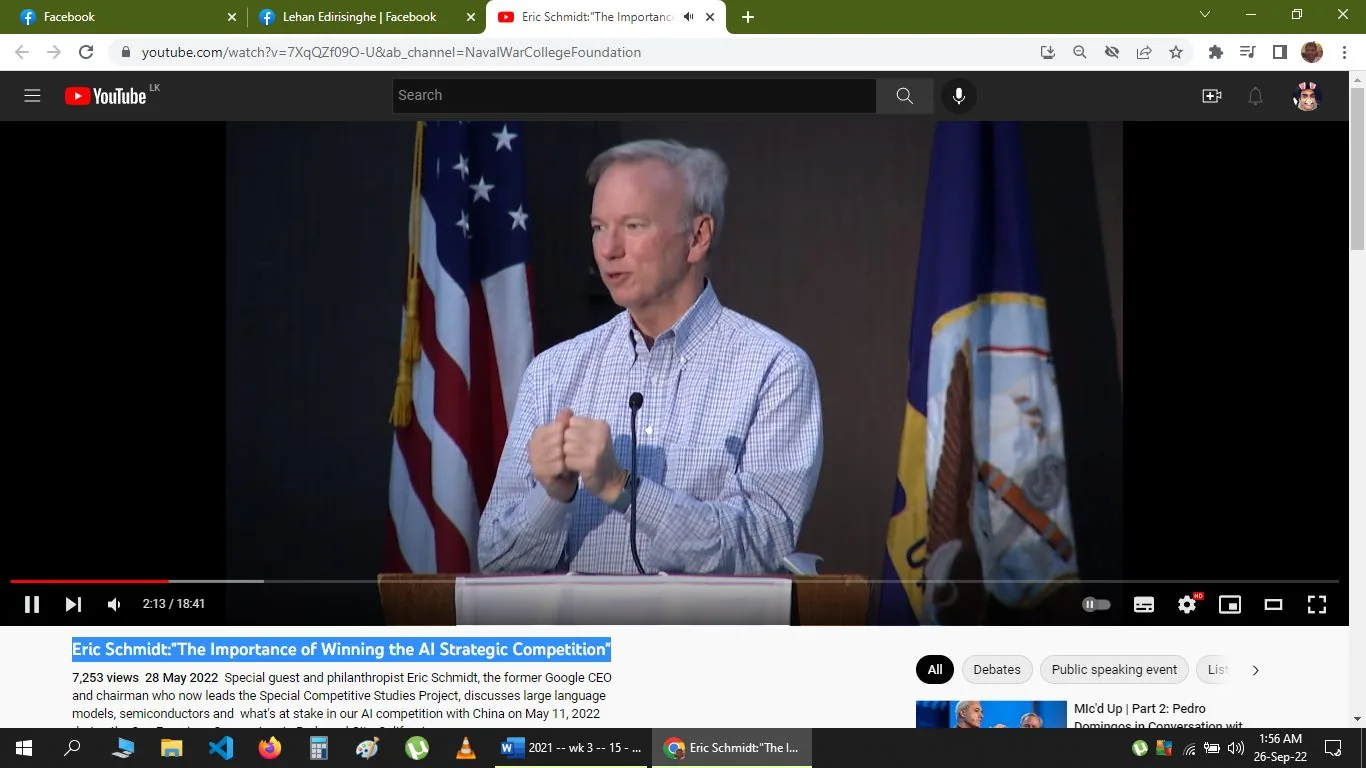1366x768 pixels.
Task: Pause the video playback
Action: [x=31, y=604]
